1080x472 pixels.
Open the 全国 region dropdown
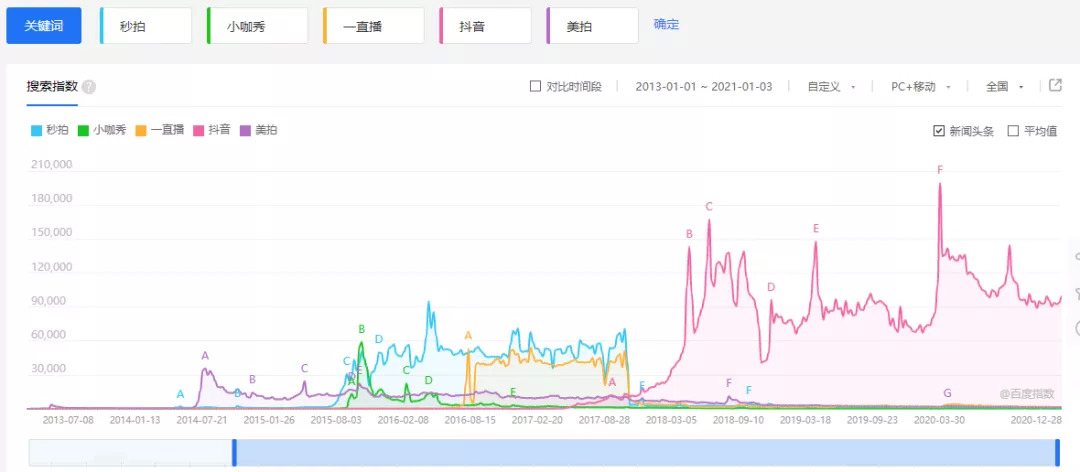pyautogui.click(x=1005, y=87)
